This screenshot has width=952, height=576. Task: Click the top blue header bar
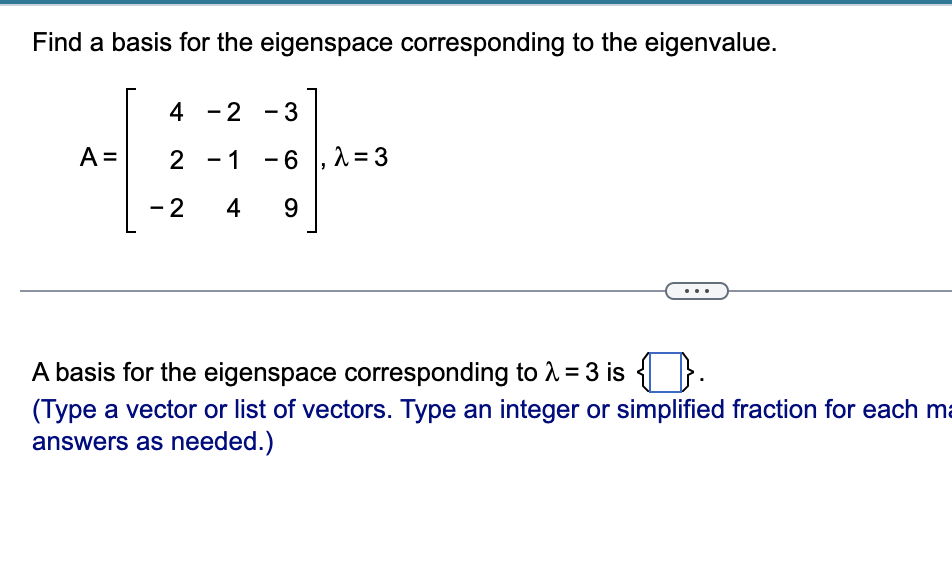pyautogui.click(x=476, y=4)
